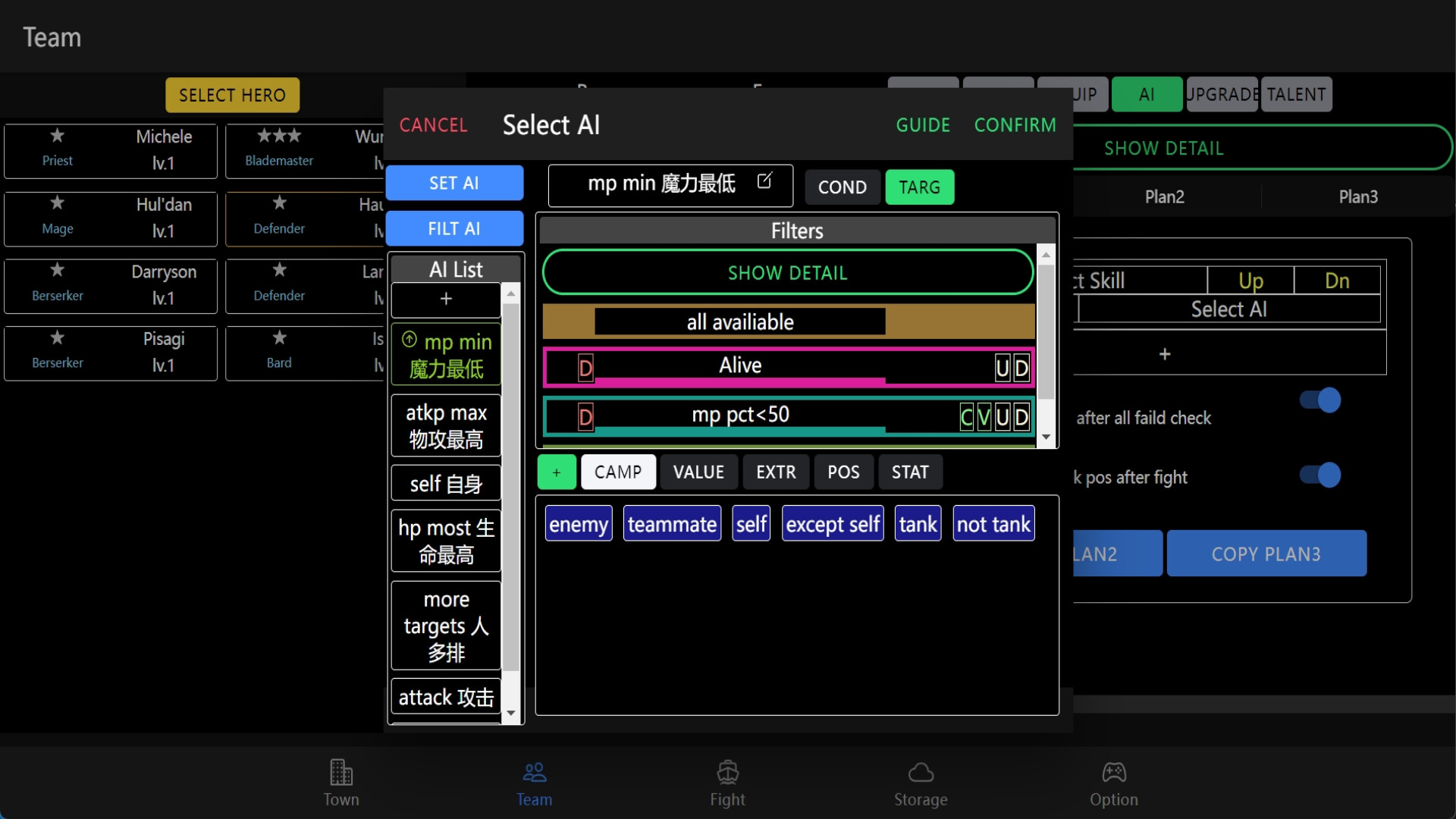Switch the AI mode to COND

click(842, 187)
